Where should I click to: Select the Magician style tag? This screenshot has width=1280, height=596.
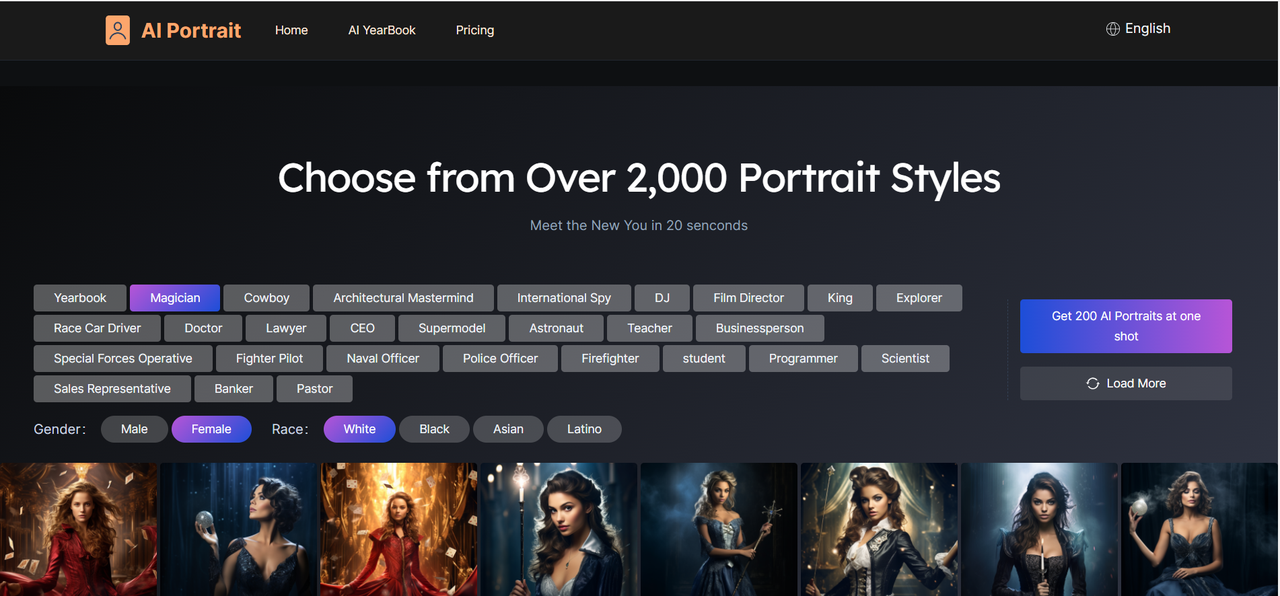click(175, 298)
